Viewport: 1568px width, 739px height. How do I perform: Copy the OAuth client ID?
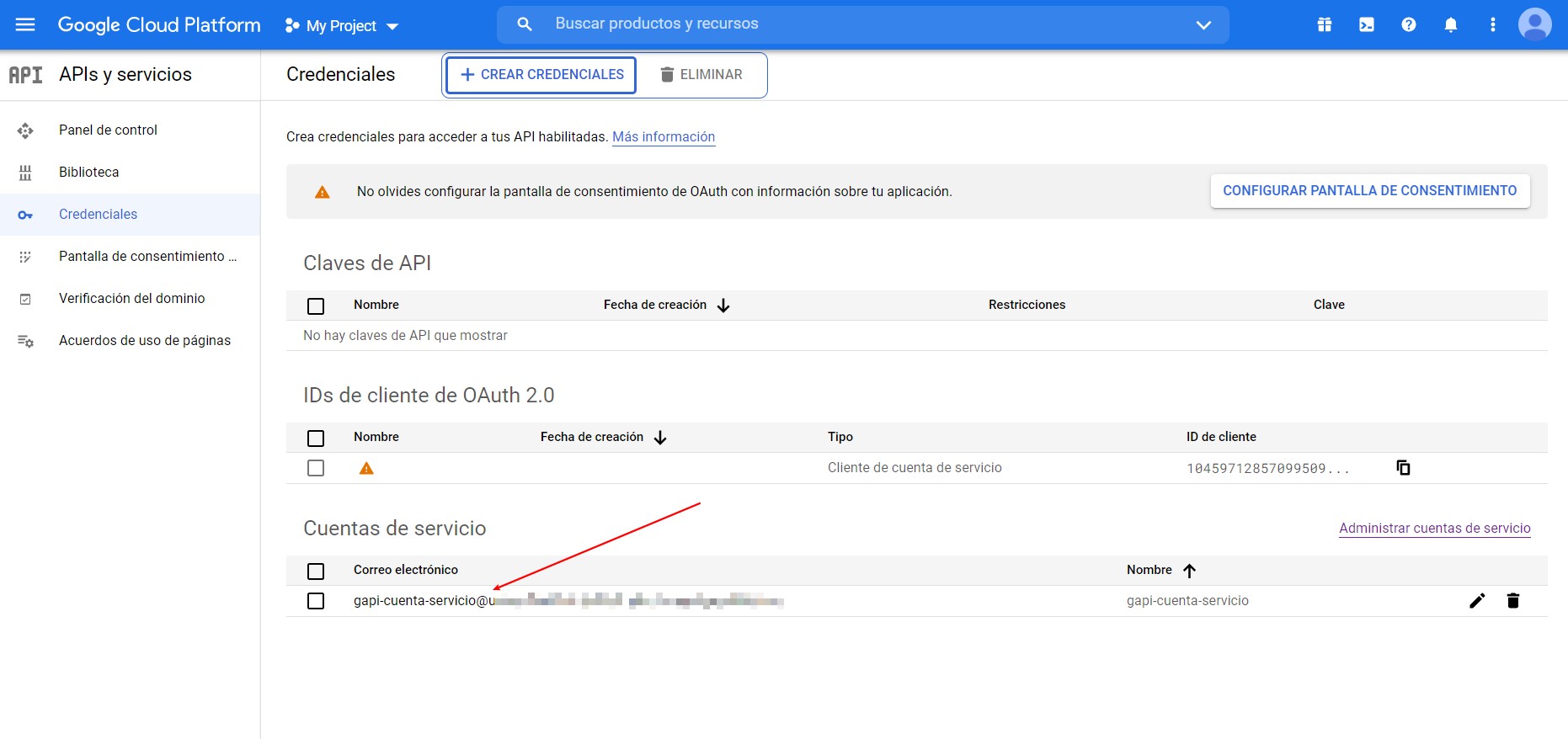(x=1403, y=468)
